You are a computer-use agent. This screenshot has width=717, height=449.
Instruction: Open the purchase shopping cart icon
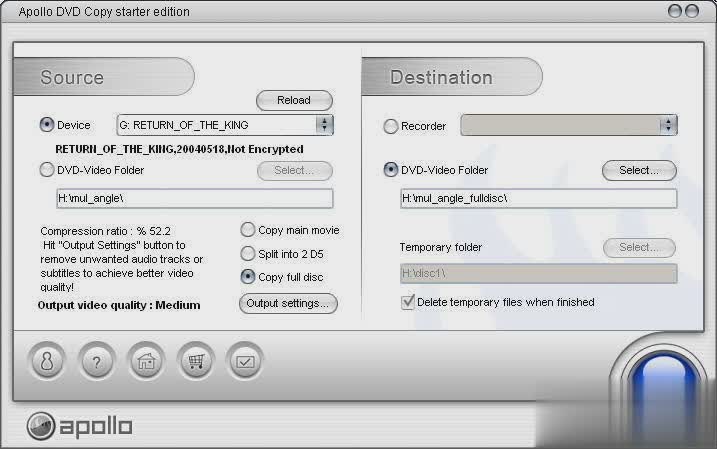click(x=196, y=361)
